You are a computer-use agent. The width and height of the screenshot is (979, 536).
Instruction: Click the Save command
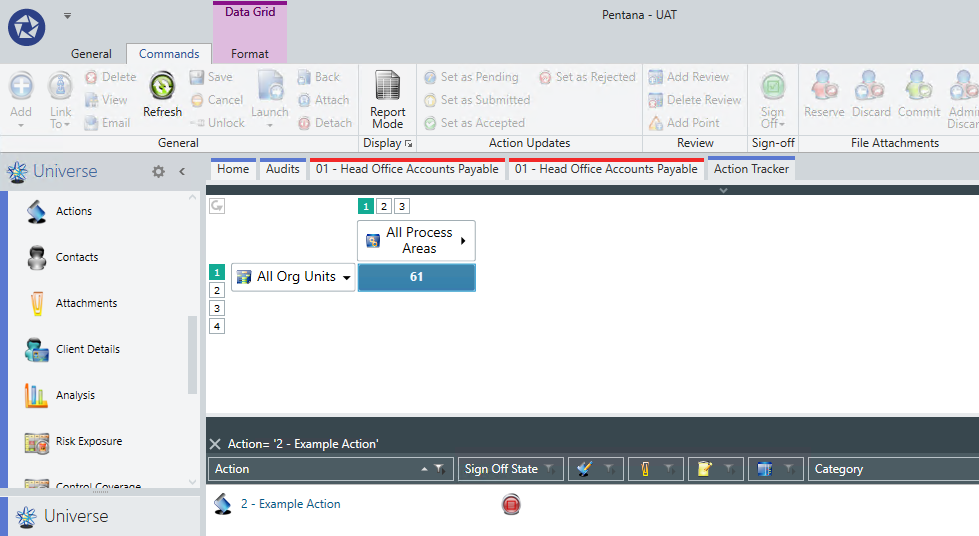tap(211, 77)
